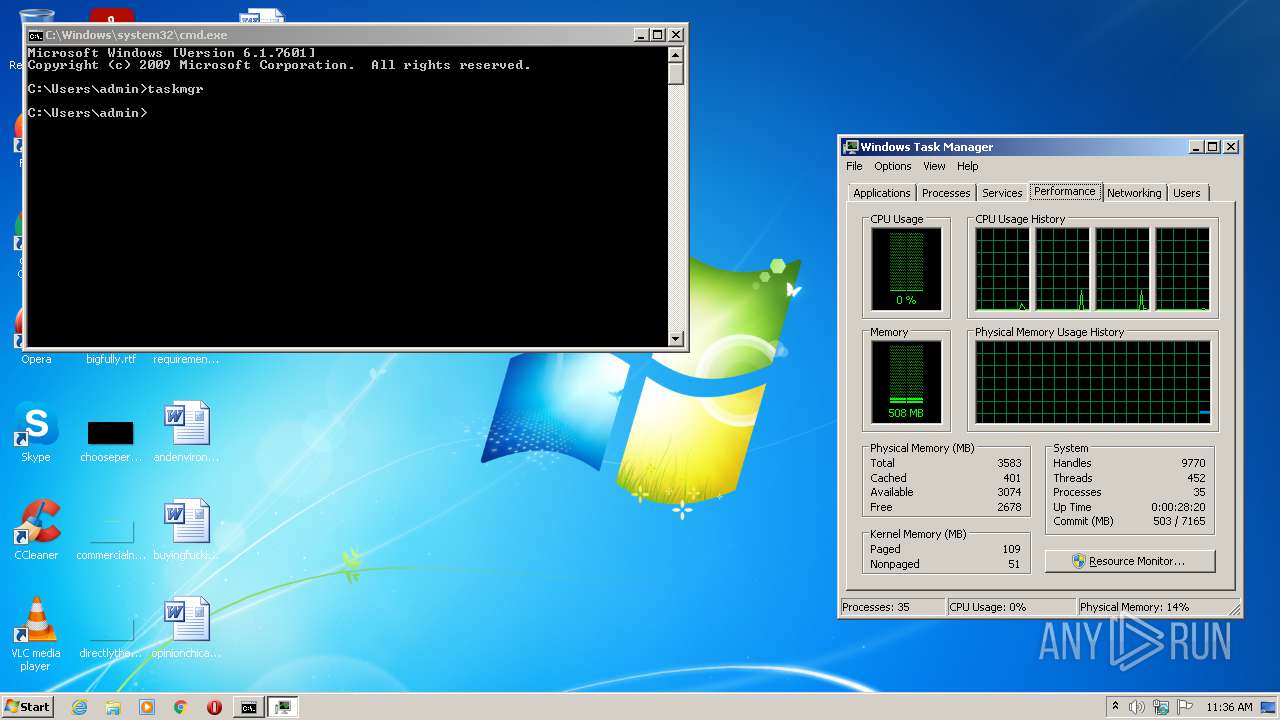Open Task Manager Options menu

pyautogui.click(x=893, y=166)
